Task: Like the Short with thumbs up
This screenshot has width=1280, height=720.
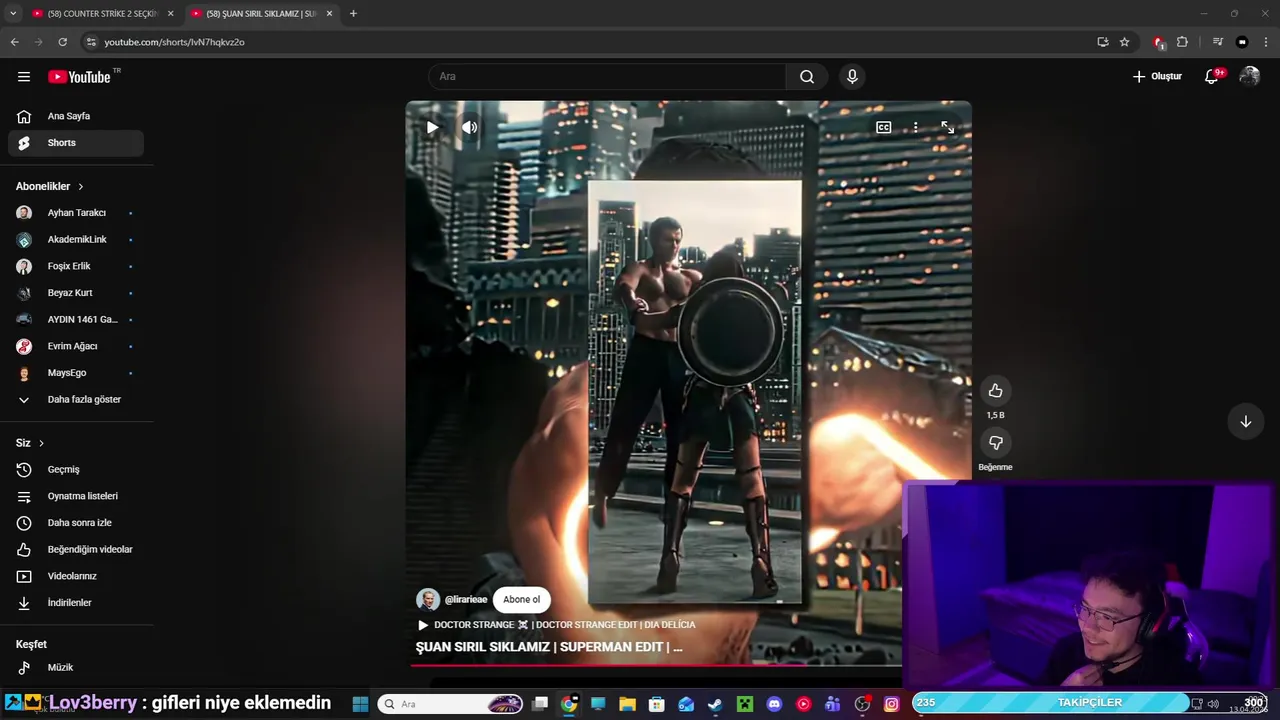Action: (995, 391)
